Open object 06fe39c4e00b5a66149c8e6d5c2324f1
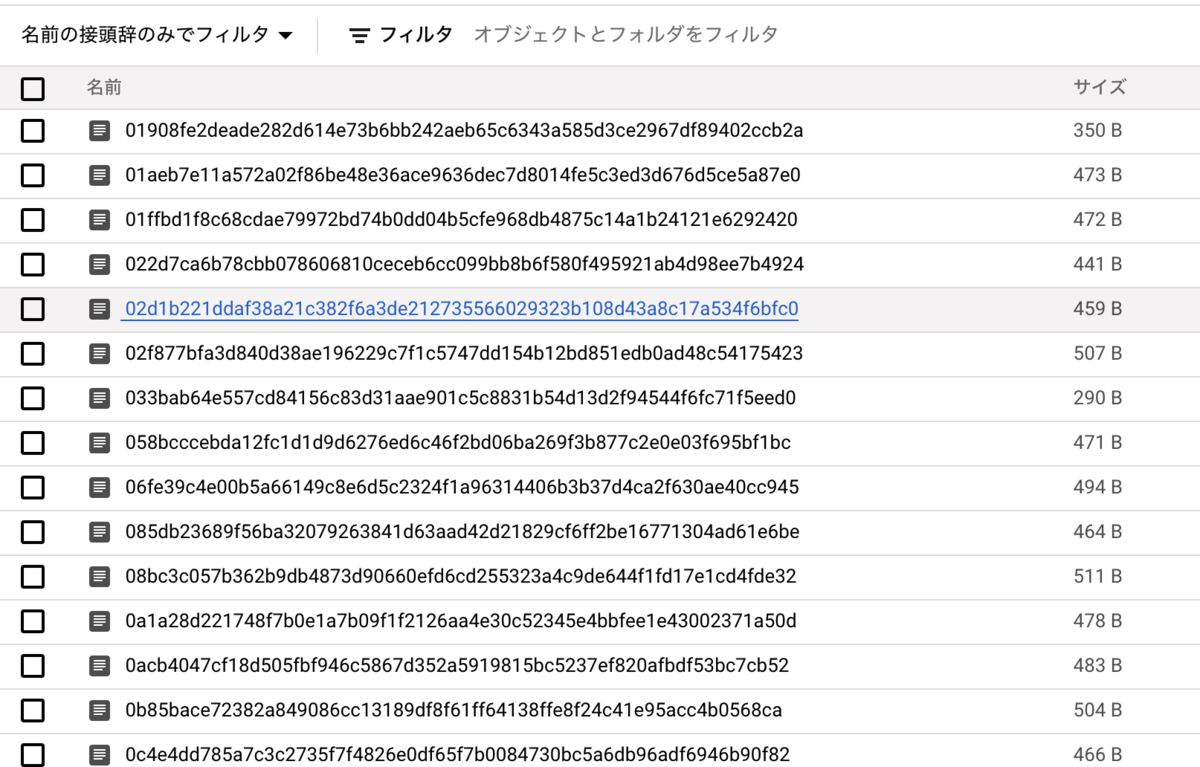Image resolution: width=1200 pixels, height=767 pixels. (461, 487)
